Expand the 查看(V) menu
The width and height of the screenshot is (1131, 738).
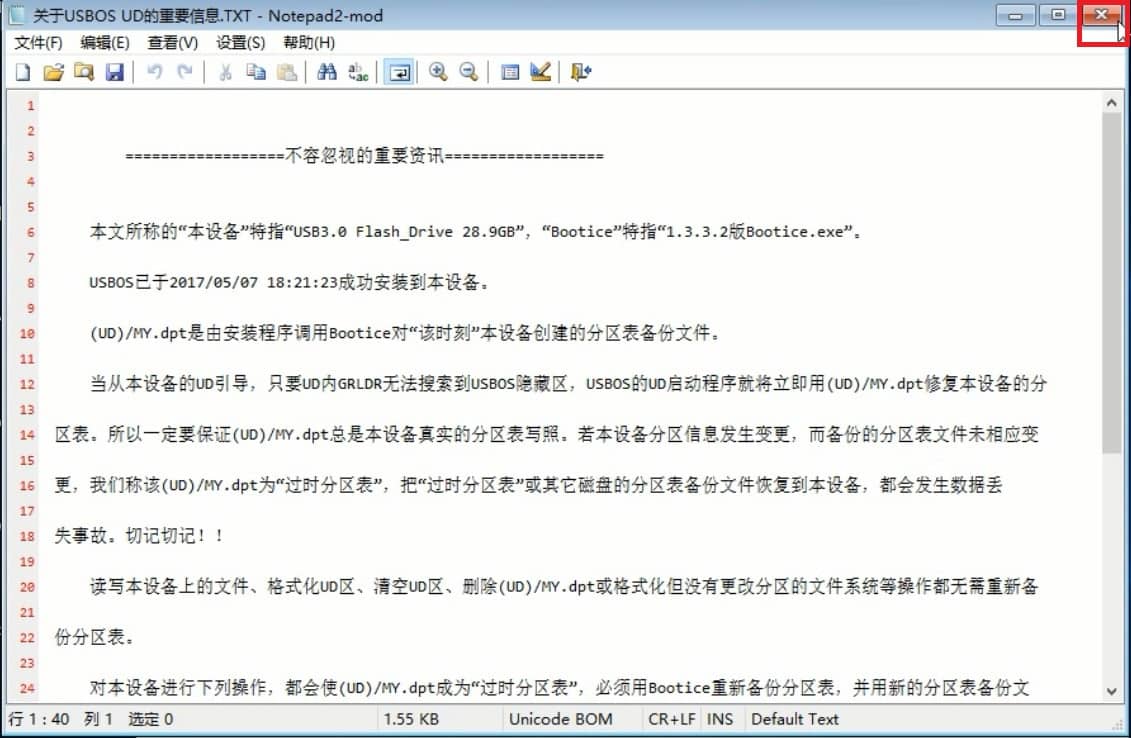(173, 43)
